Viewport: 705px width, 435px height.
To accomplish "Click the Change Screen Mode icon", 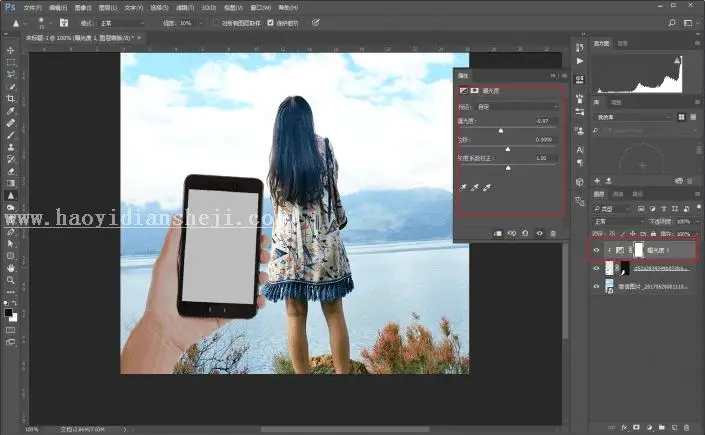I will (10, 342).
